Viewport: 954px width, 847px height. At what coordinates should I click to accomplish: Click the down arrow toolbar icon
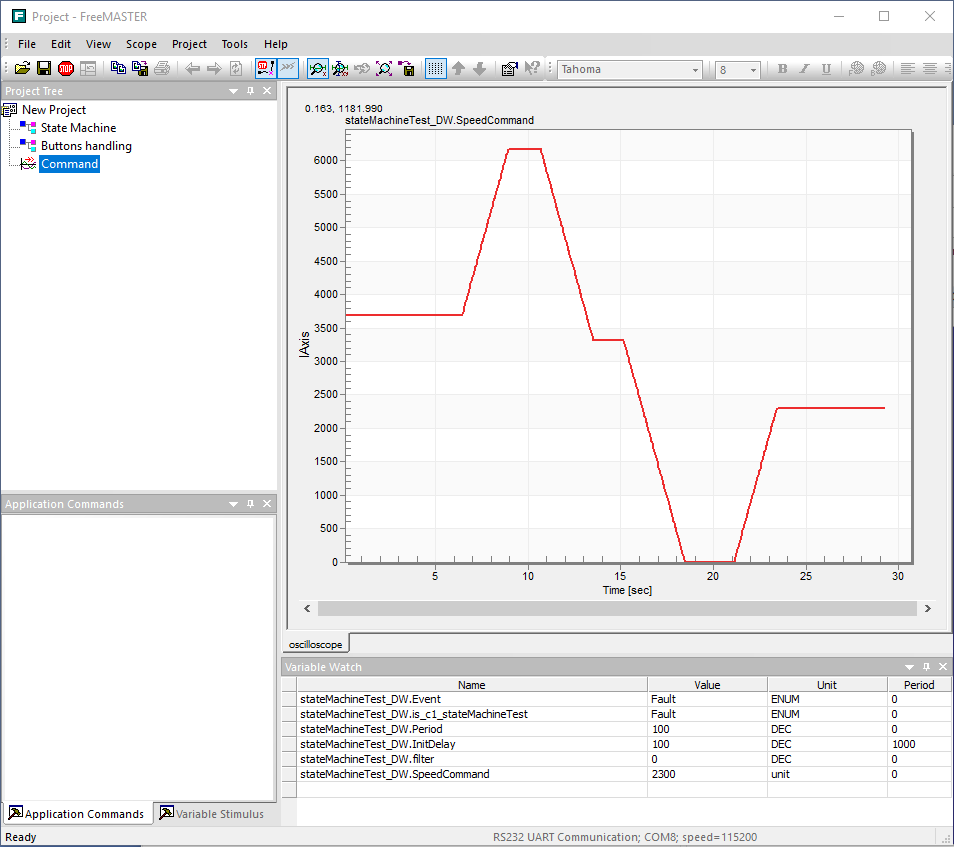(x=479, y=69)
